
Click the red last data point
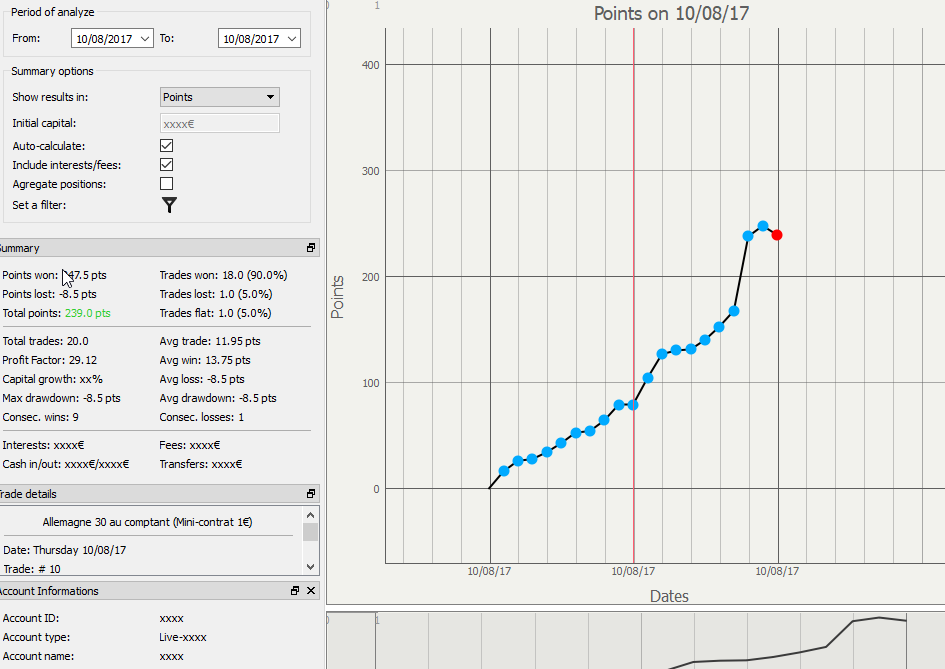tap(777, 235)
